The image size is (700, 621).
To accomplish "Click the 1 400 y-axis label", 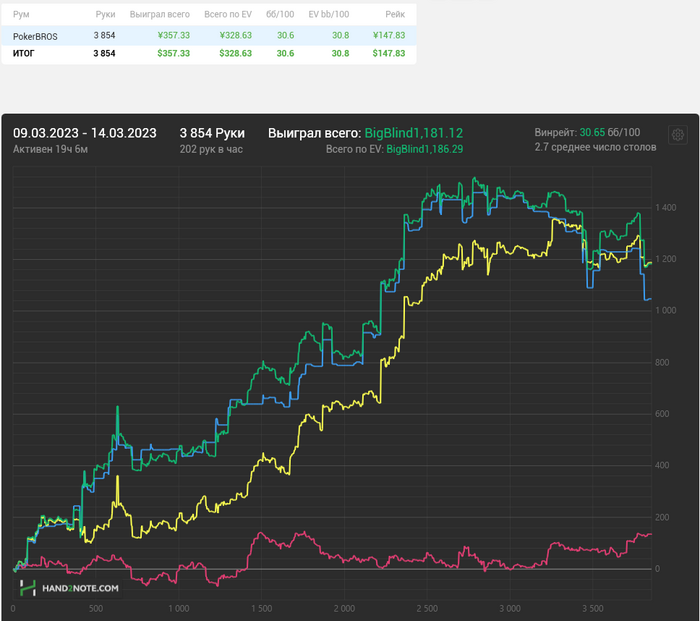I will coord(666,208).
